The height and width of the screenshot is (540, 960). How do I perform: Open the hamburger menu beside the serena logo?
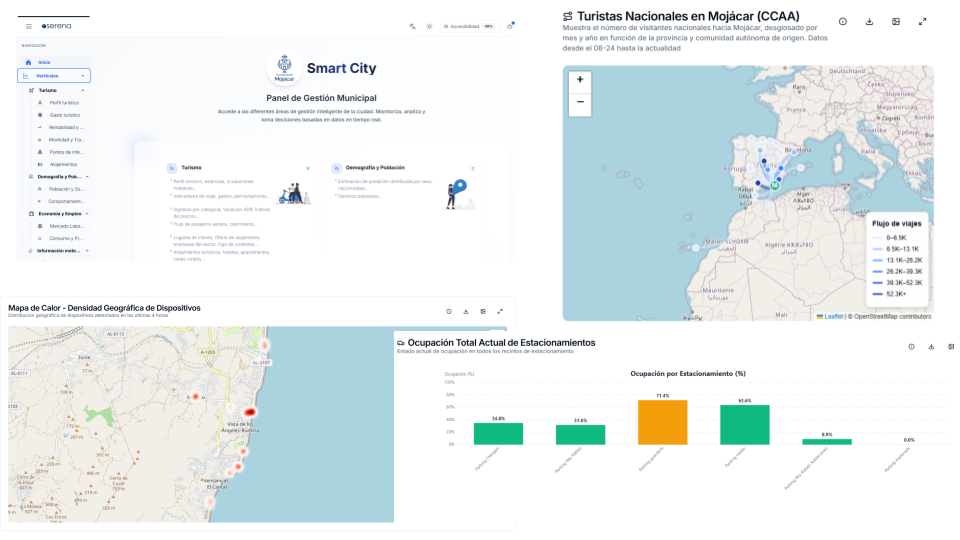pos(29,26)
